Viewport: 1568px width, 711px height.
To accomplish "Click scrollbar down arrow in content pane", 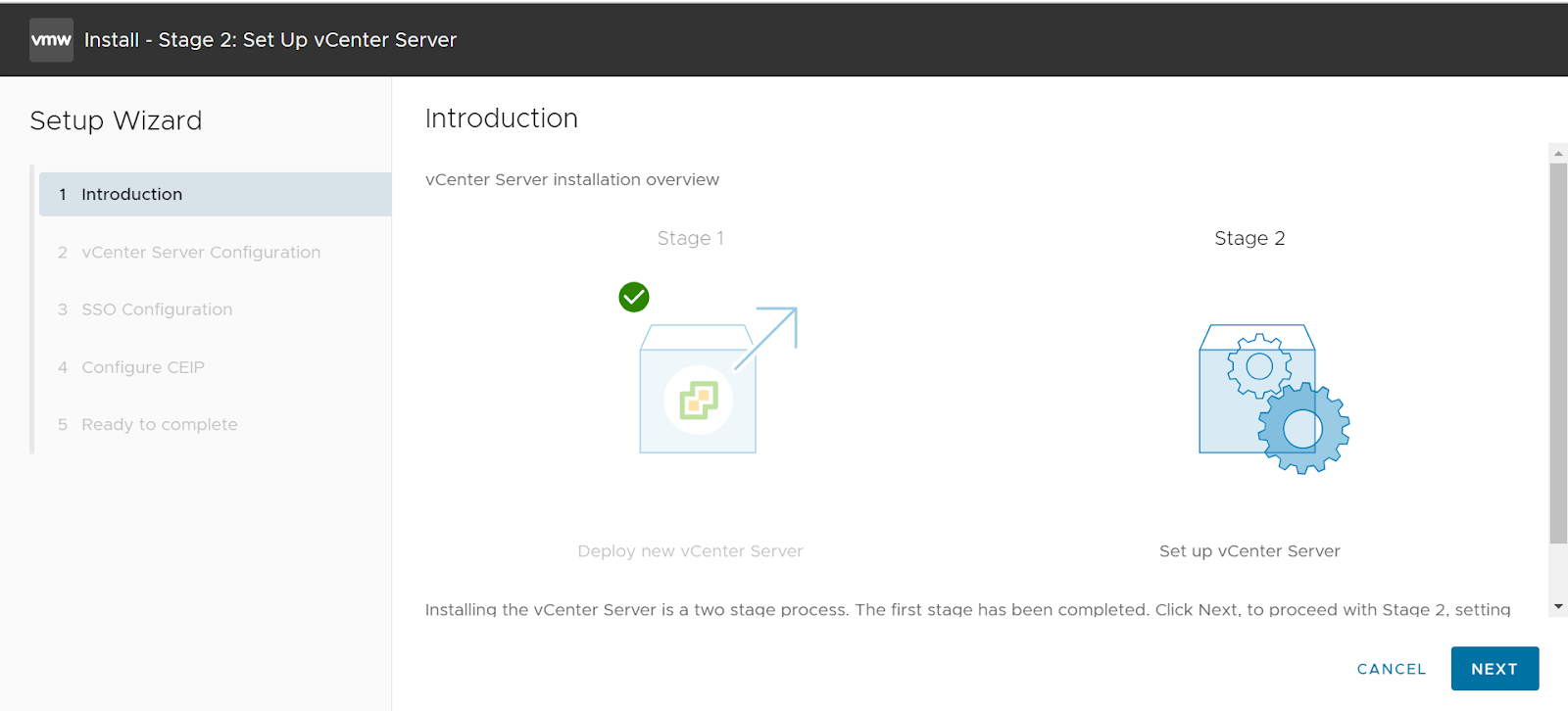I will point(1558,607).
